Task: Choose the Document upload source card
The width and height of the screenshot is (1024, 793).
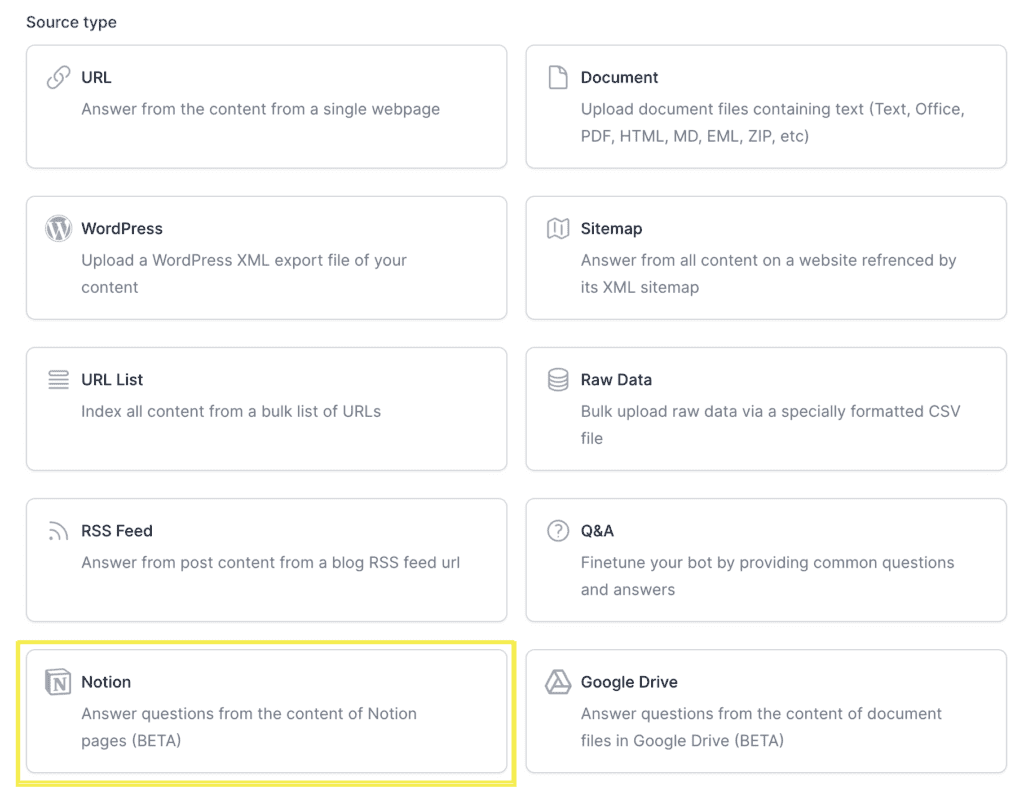Action: pos(766,106)
